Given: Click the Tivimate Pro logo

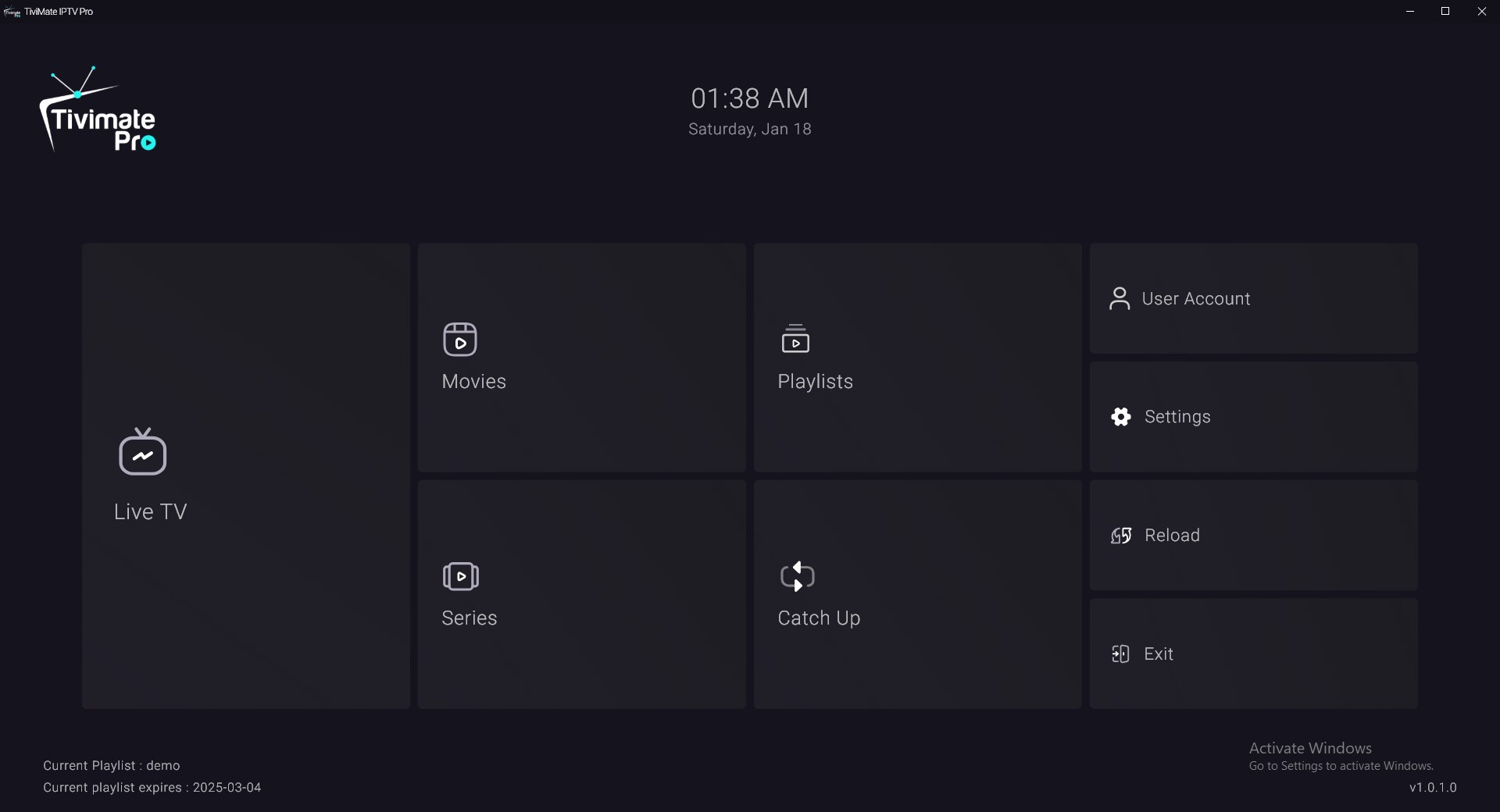Looking at the screenshot, I should click(x=98, y=110).
